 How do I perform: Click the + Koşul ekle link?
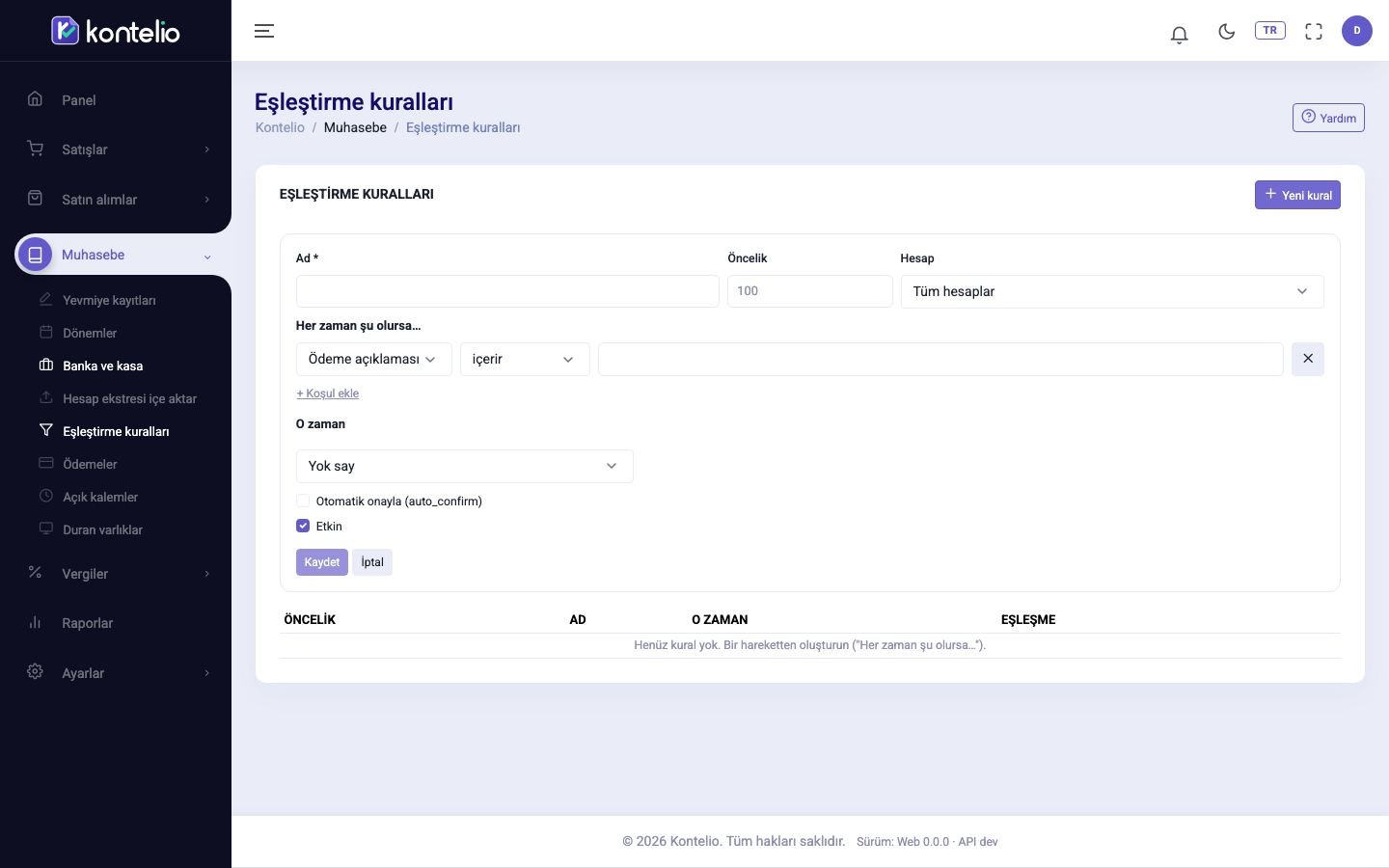[x=327, y=393]
